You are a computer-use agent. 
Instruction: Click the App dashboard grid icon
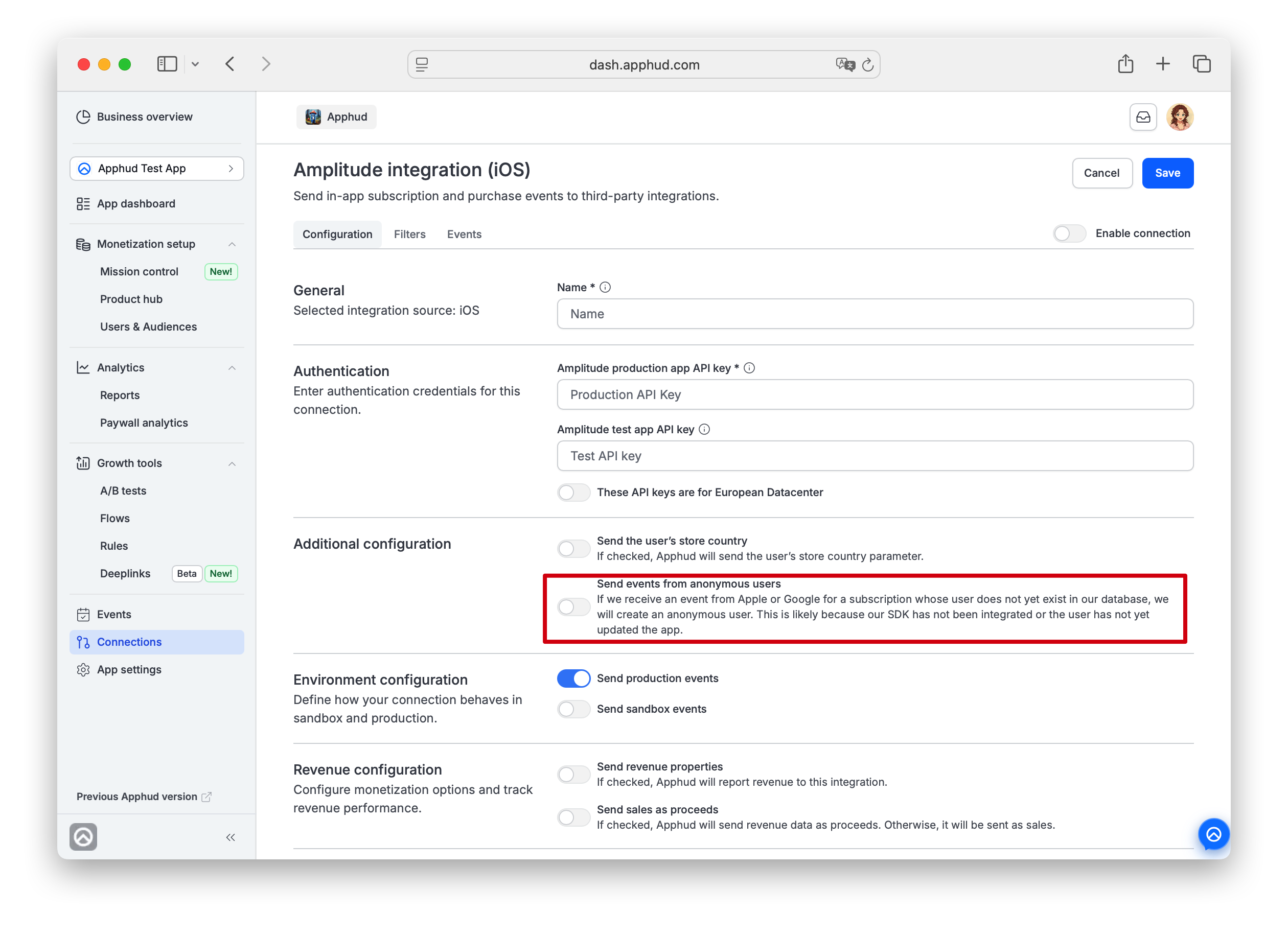point(83,204)
